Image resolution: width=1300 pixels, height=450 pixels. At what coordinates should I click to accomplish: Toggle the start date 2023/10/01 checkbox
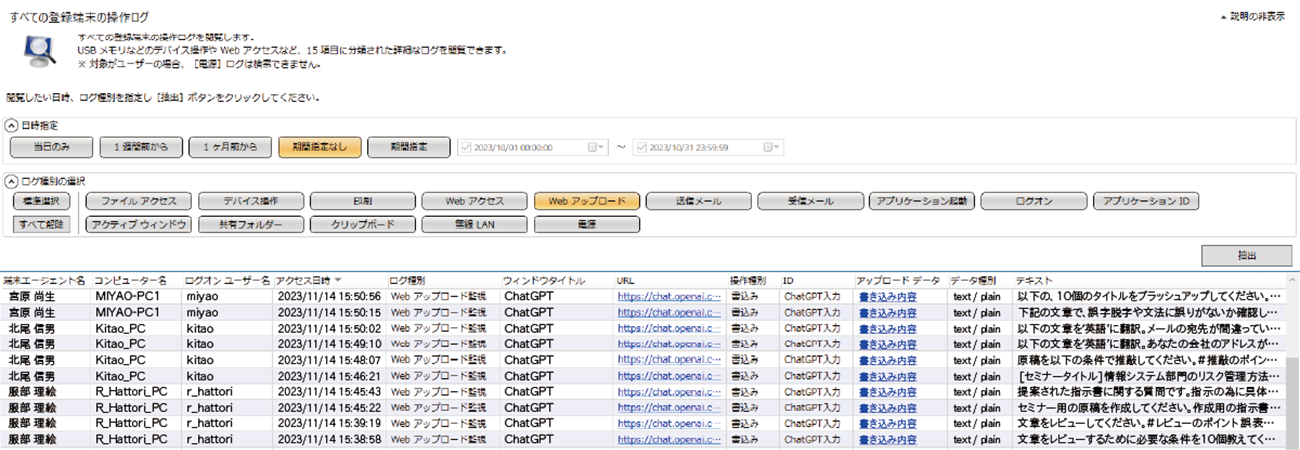465,147
